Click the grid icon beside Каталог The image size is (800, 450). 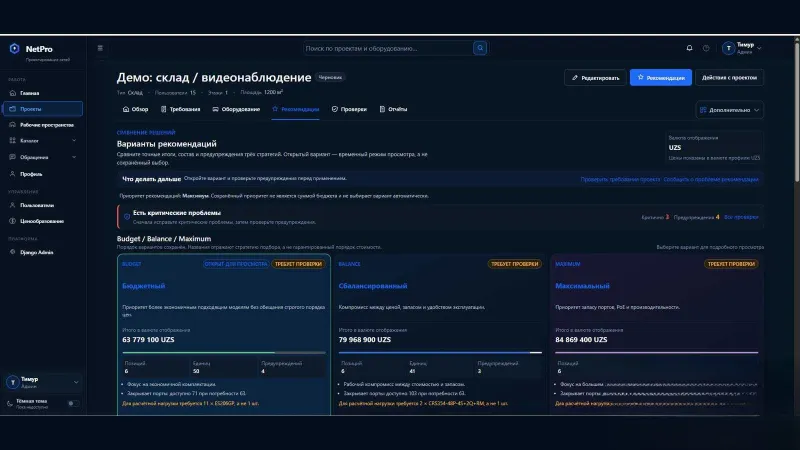pos(13,140)
